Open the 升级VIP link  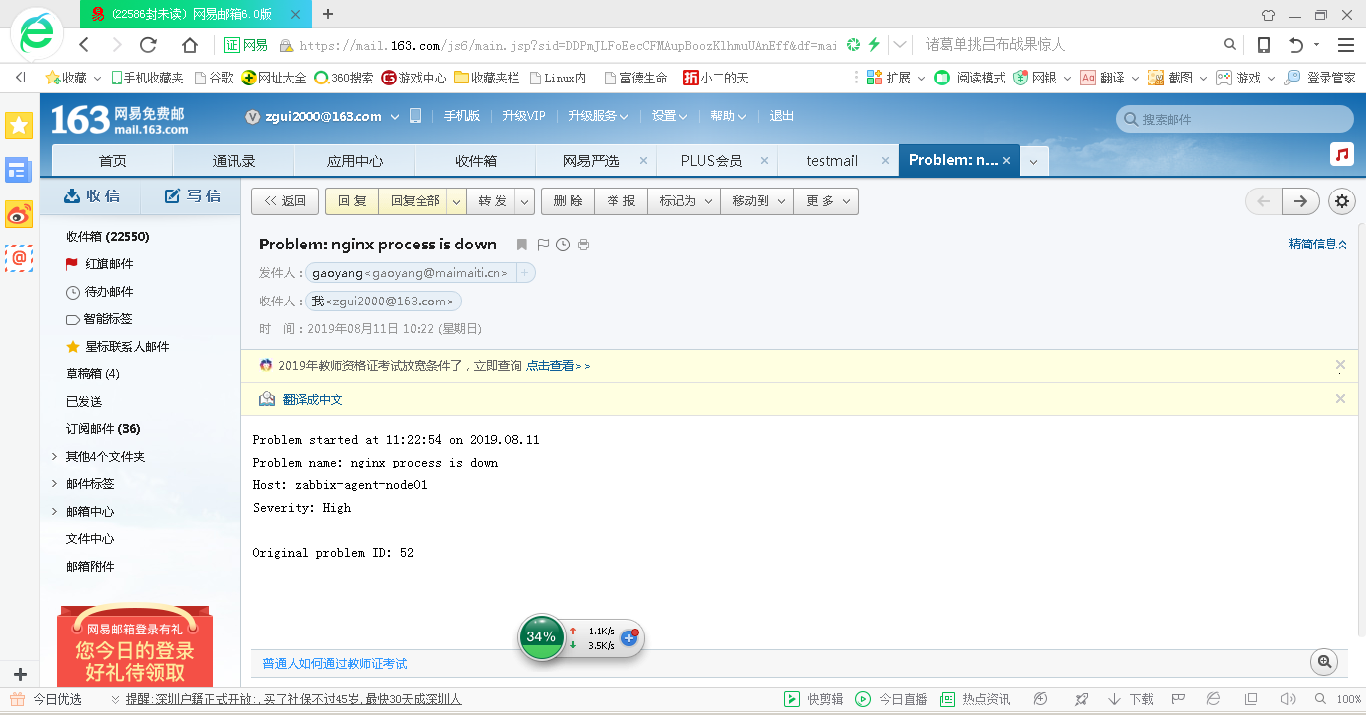tap(524, 116)
